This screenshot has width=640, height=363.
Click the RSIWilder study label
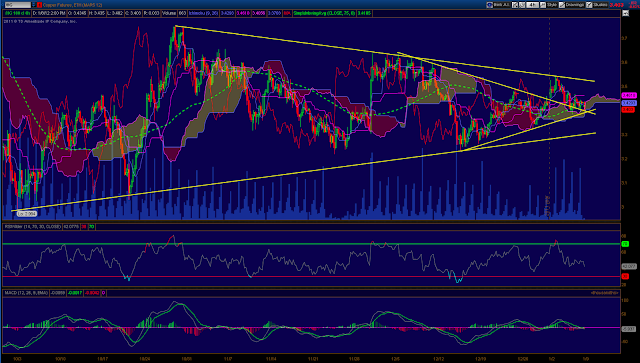pos(32,226)
